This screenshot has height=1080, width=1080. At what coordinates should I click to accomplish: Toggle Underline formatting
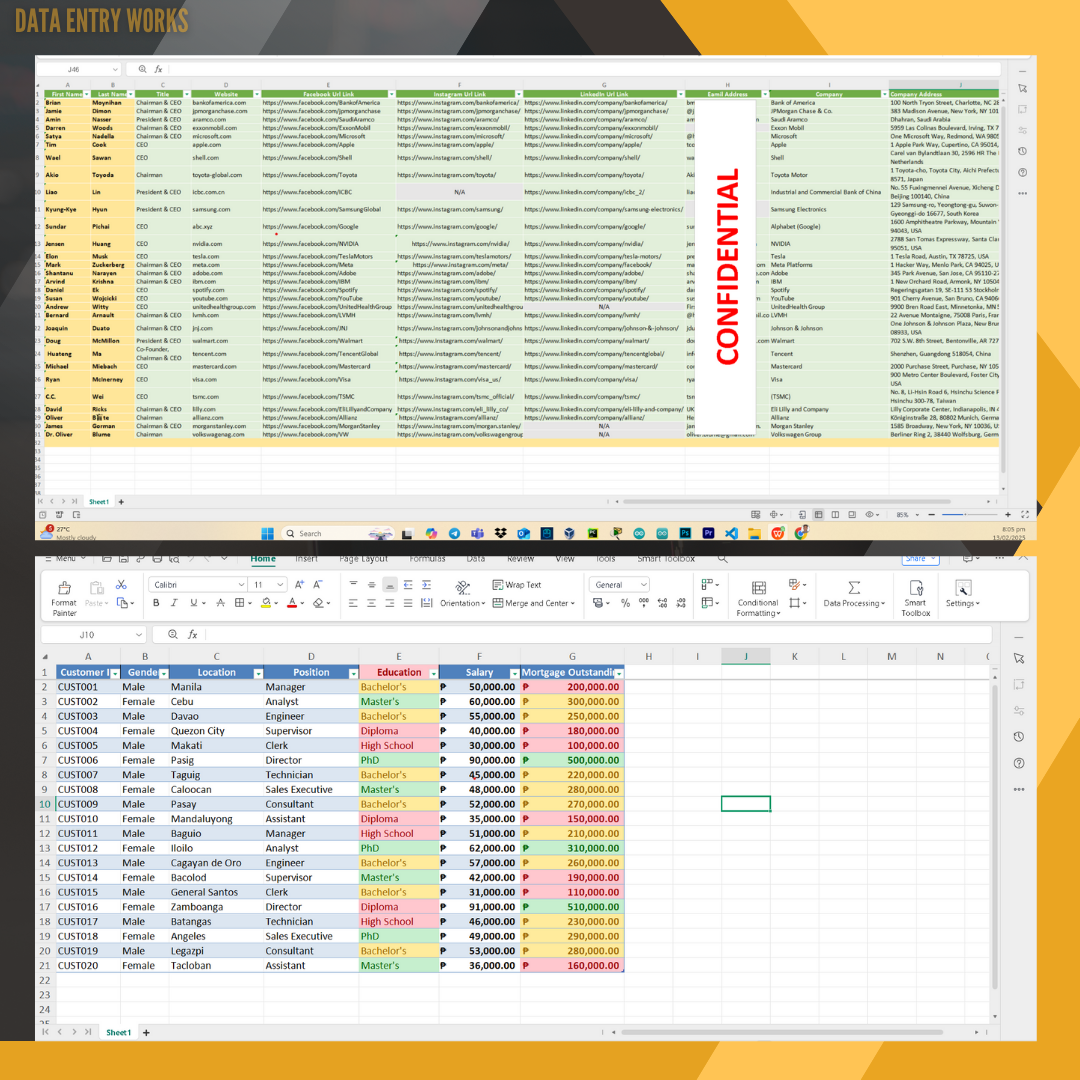[x=194, y=603]
